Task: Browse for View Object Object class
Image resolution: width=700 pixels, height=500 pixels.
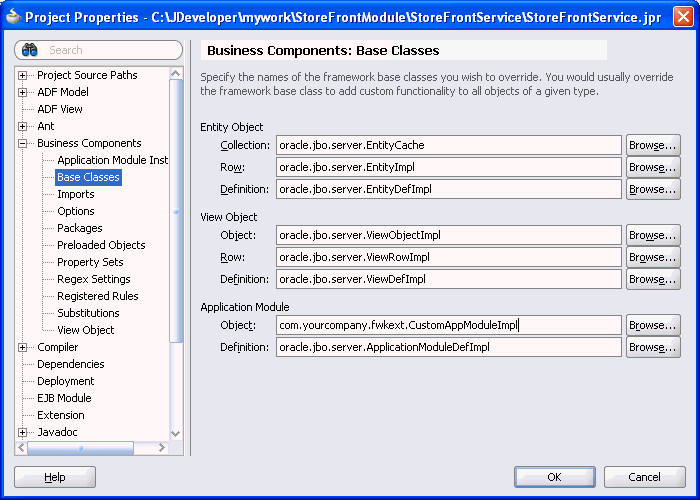Action: click(x=653, y=235)
